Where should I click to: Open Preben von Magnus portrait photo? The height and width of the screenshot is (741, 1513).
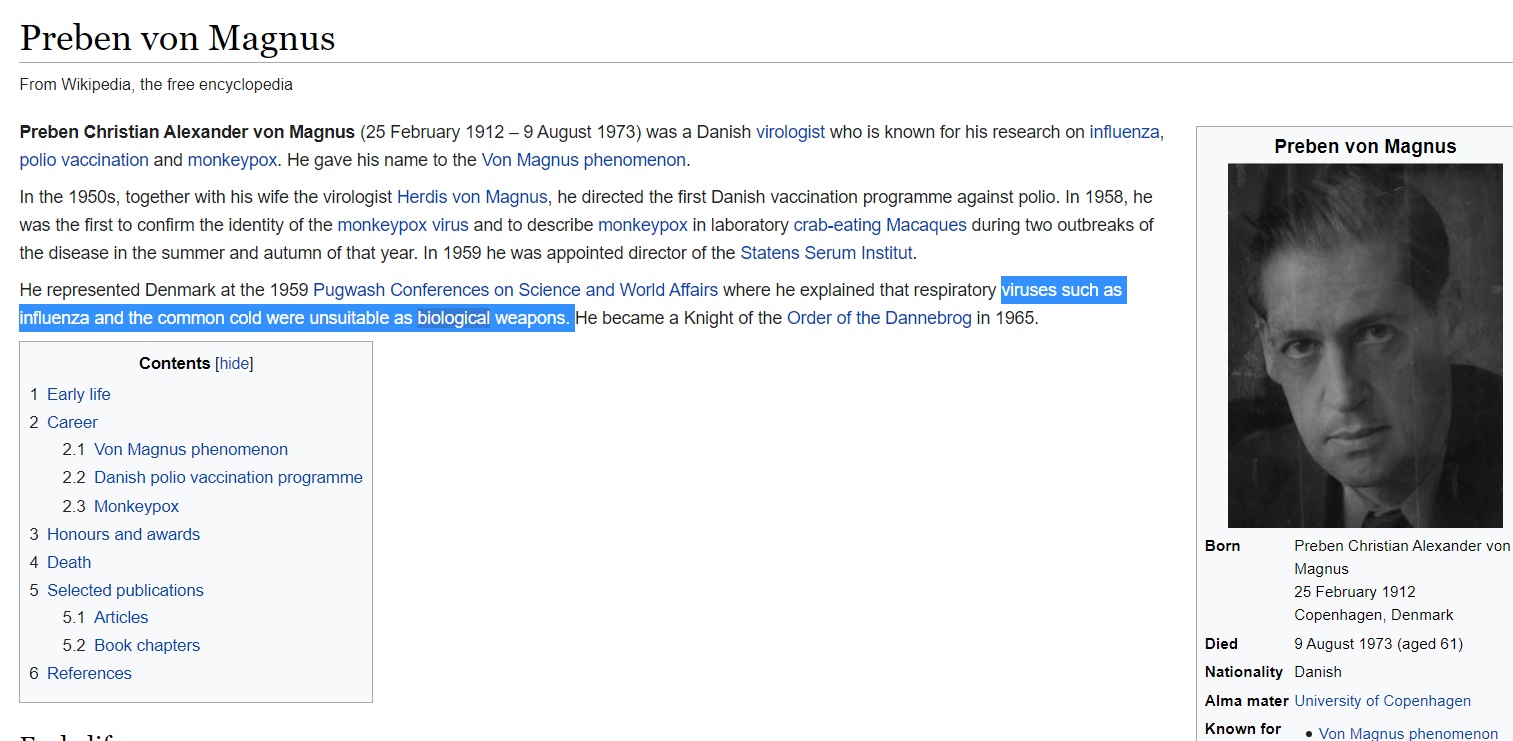pos(1365,345)
